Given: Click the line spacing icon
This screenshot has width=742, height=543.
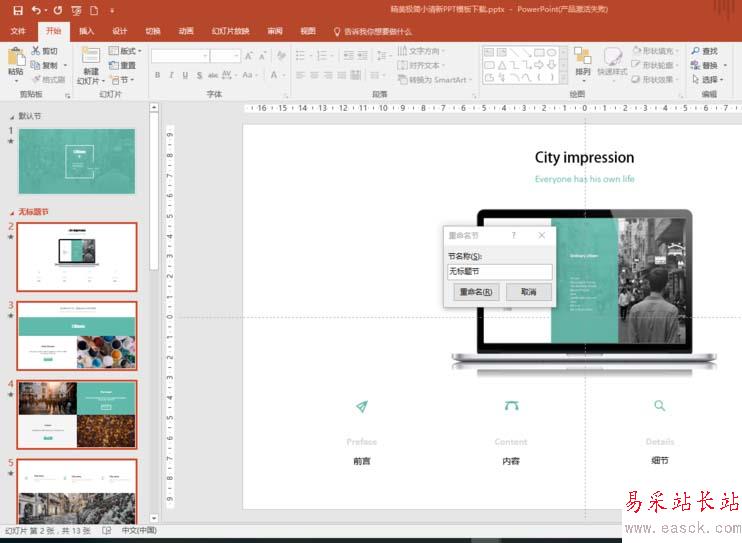Looking at the screenshot, I should coord(381,56).
